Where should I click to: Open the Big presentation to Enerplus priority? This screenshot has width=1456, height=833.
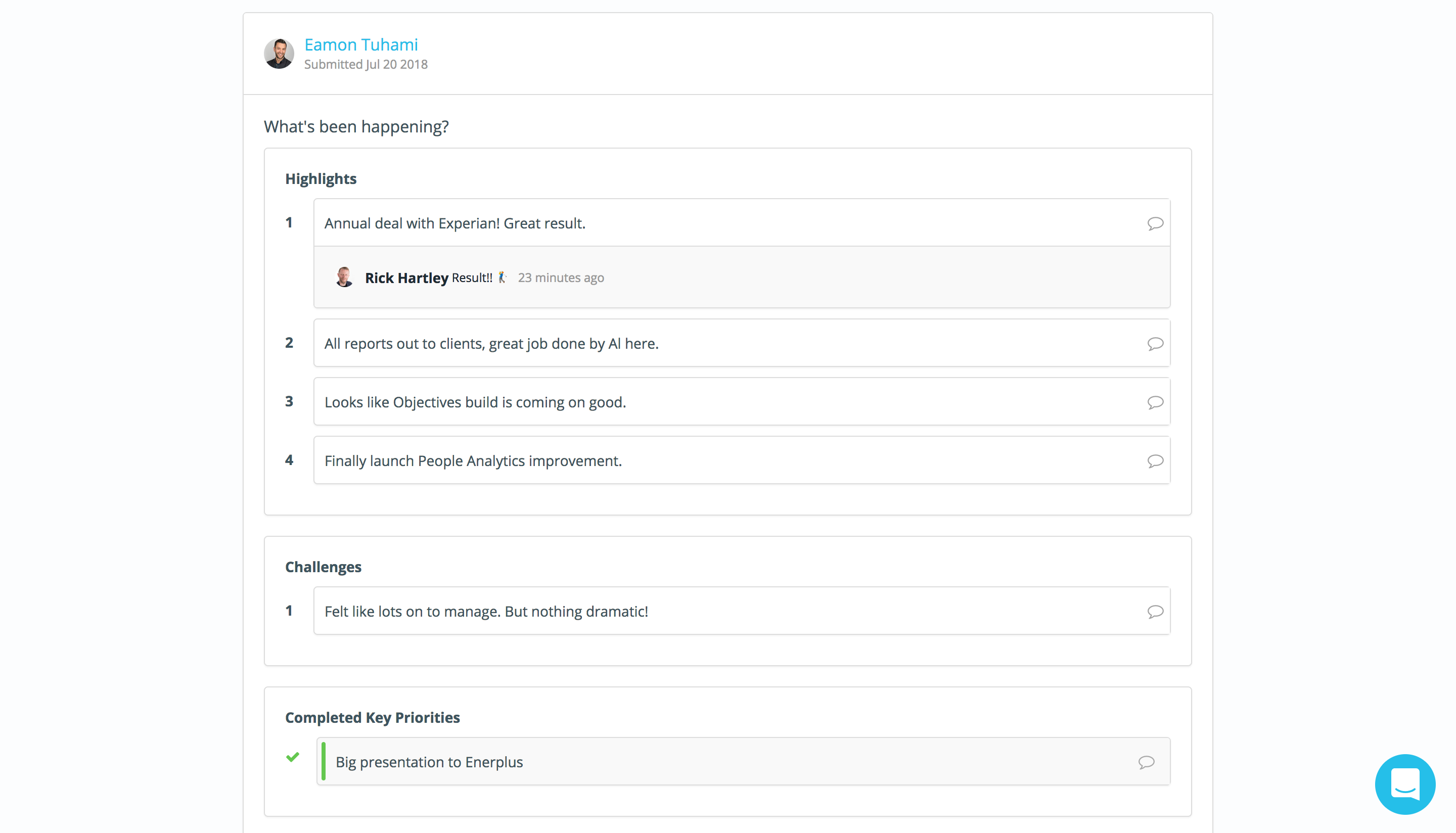(x=429, y=762)
